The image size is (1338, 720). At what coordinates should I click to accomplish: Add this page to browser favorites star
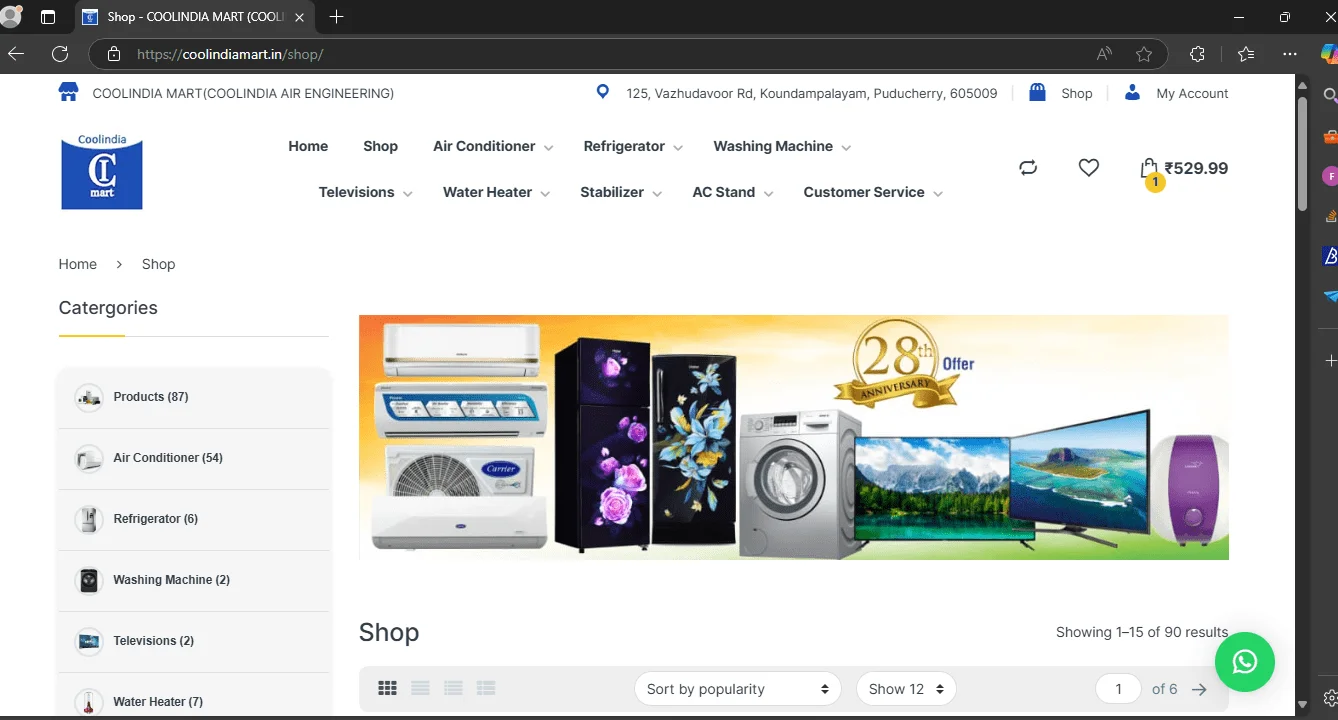tap(1144, 54)
